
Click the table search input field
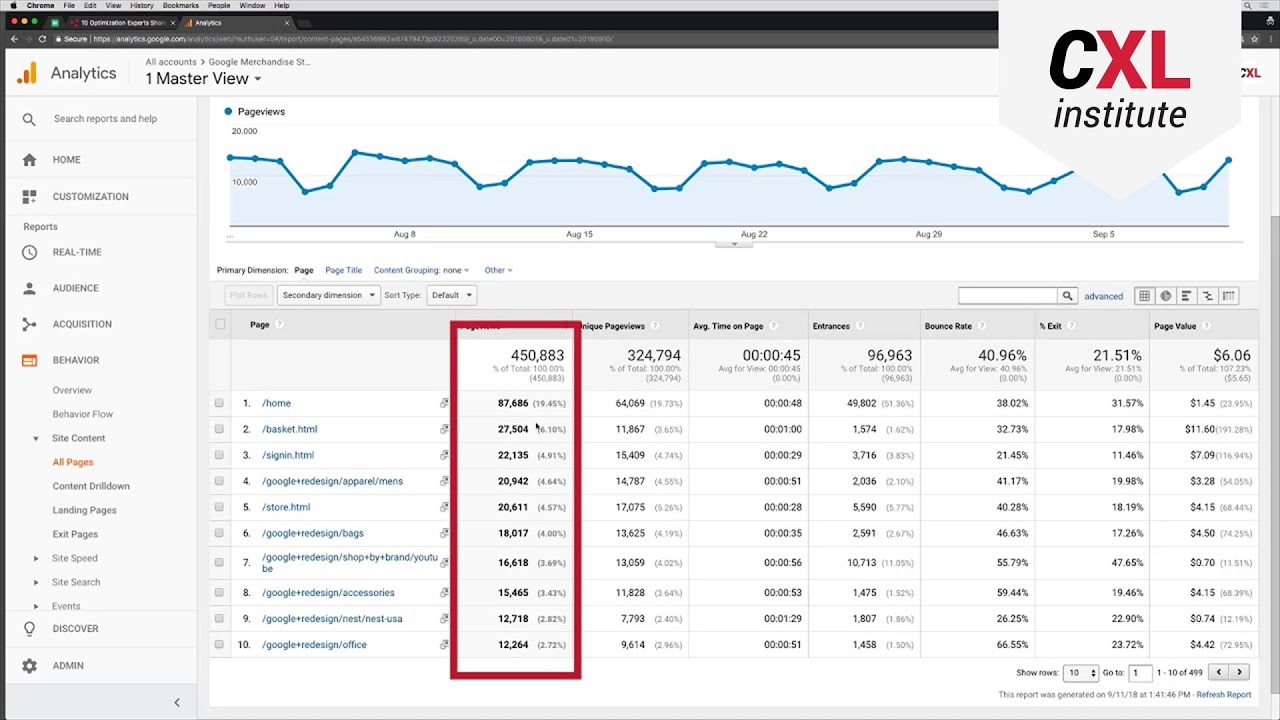[1008, 296]
